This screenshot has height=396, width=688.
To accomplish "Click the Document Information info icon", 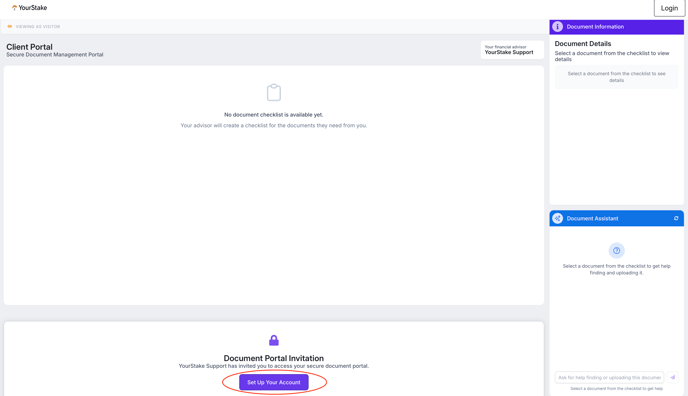I will tap(557, 27).
